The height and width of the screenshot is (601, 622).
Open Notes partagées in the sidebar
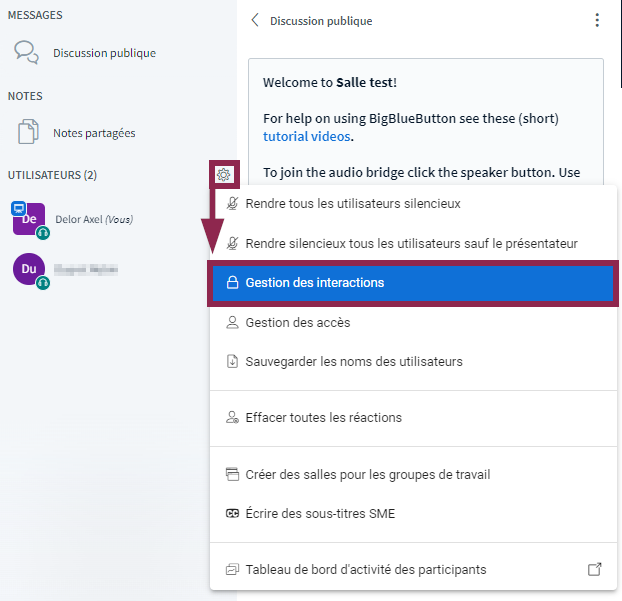pos(94,132)
